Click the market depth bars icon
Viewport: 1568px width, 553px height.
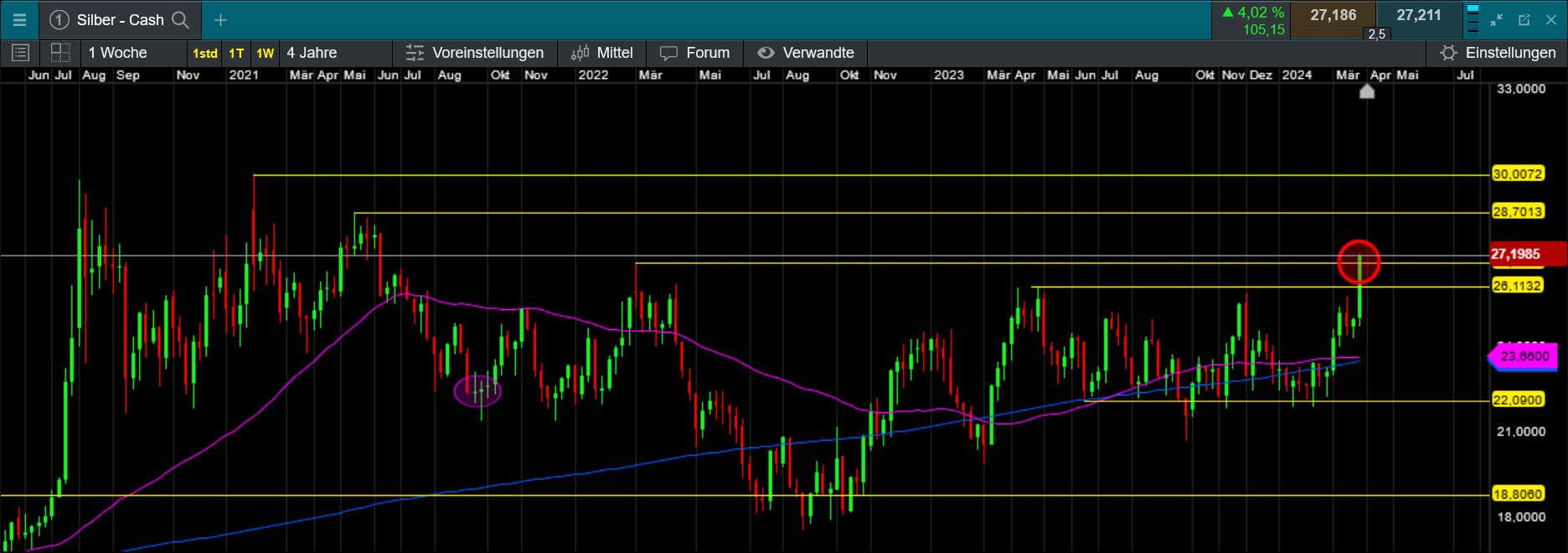pos(1473,20)
